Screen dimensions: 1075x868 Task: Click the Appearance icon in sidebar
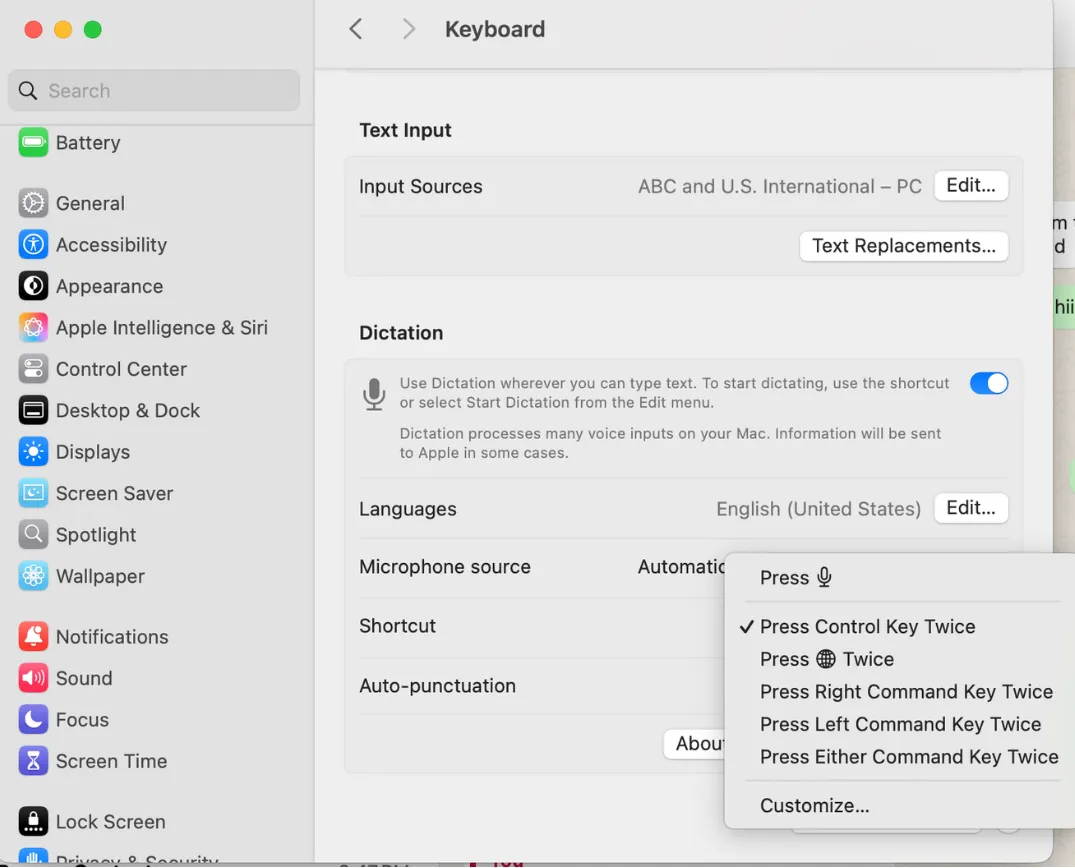coord(33,286)
